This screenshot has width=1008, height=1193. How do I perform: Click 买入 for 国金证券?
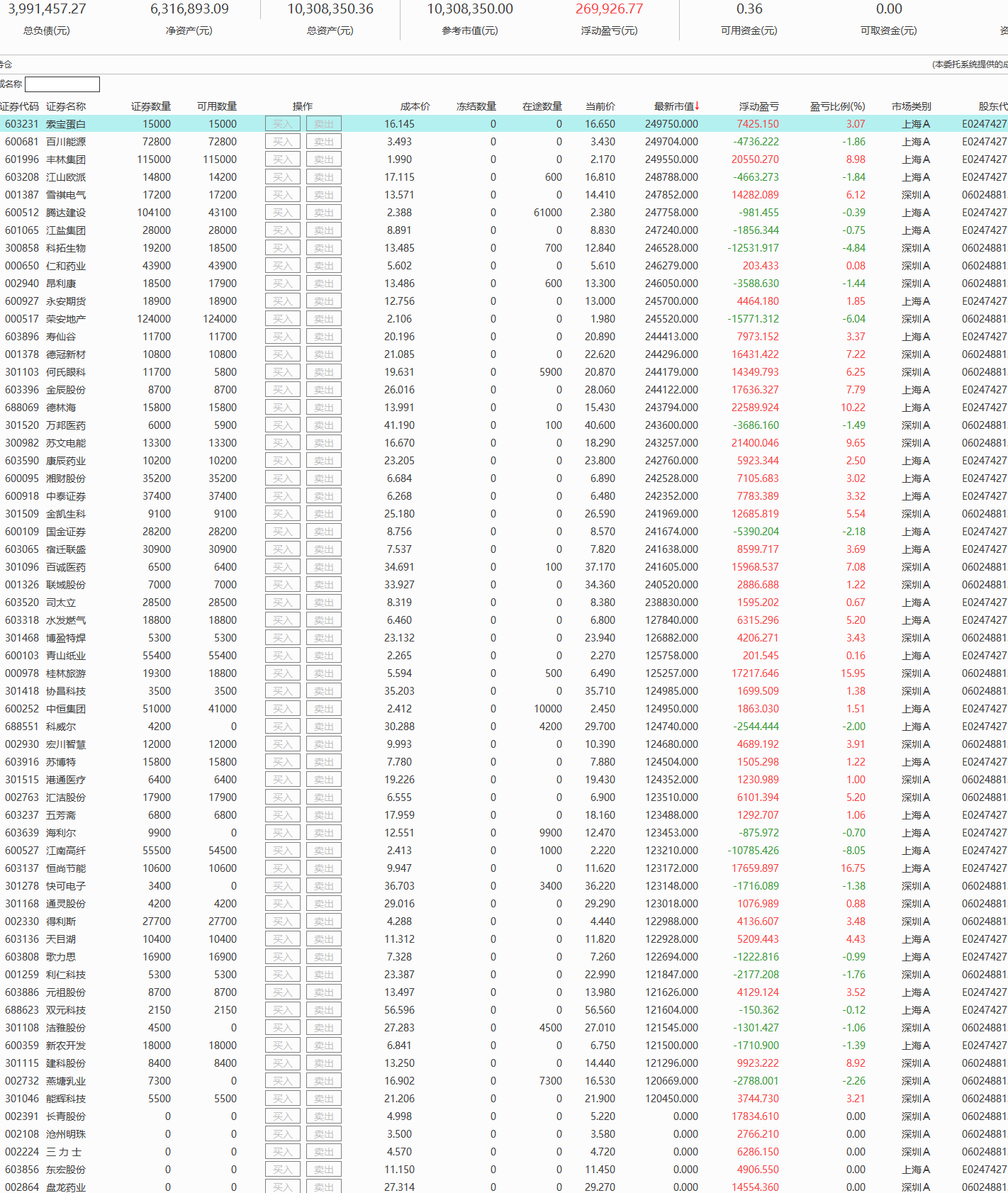(283, 532)
